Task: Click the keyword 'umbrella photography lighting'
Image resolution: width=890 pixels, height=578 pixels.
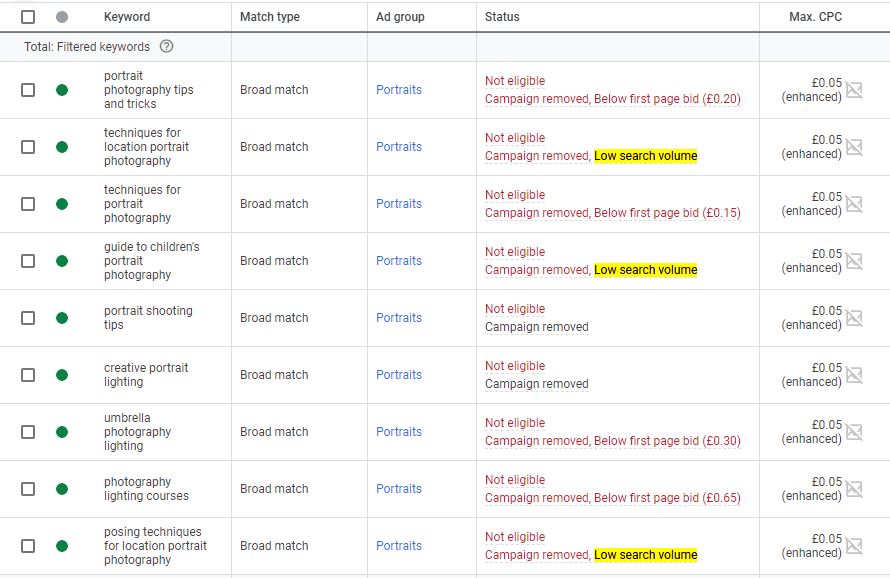Action: tap(137, 432)
